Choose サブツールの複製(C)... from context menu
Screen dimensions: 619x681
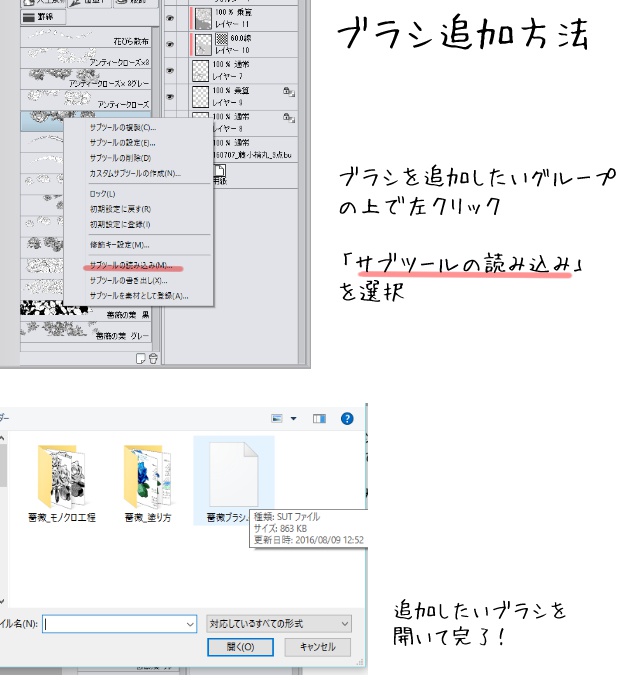(122, 128)
